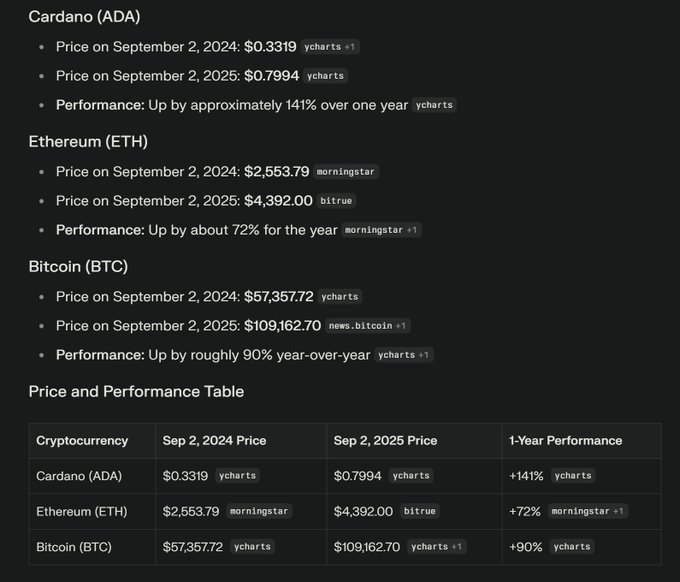Screen dimensions: 680x582
Task: Click morningstar +1 chip after Ethereum 72% performance
Action: [381, 230]
